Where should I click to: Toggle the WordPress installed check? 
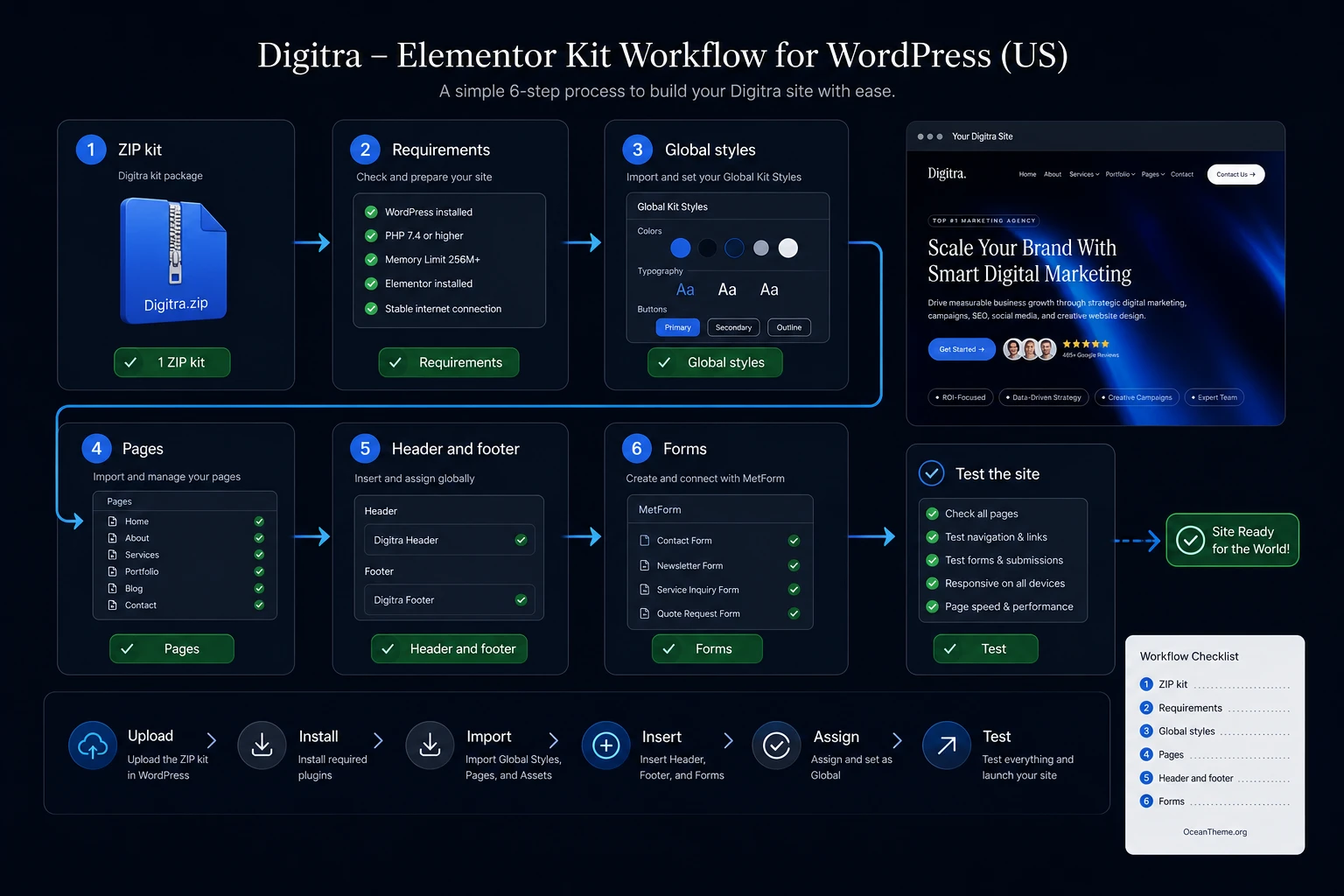click(x=371, y=212)
